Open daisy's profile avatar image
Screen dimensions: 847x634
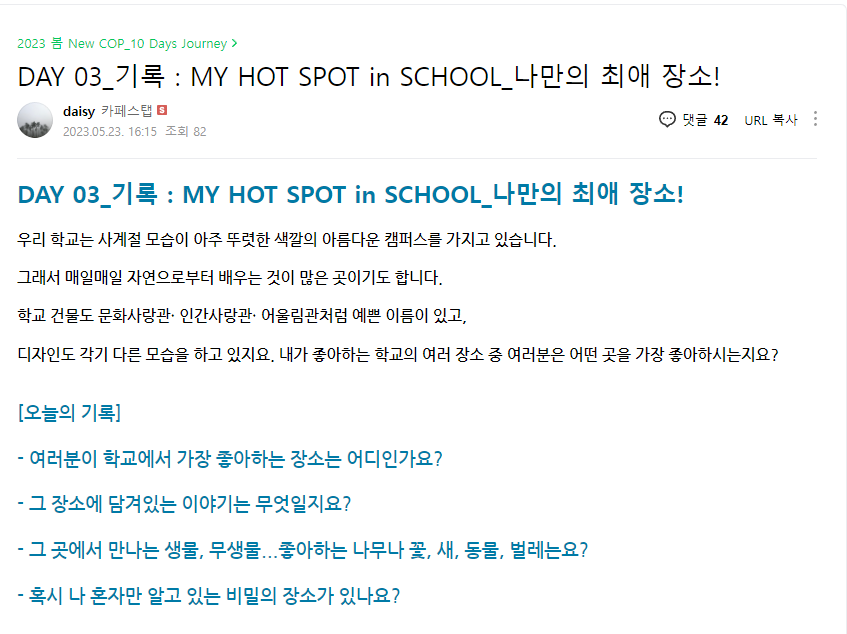pyautogui.click(x=35, y=120)
